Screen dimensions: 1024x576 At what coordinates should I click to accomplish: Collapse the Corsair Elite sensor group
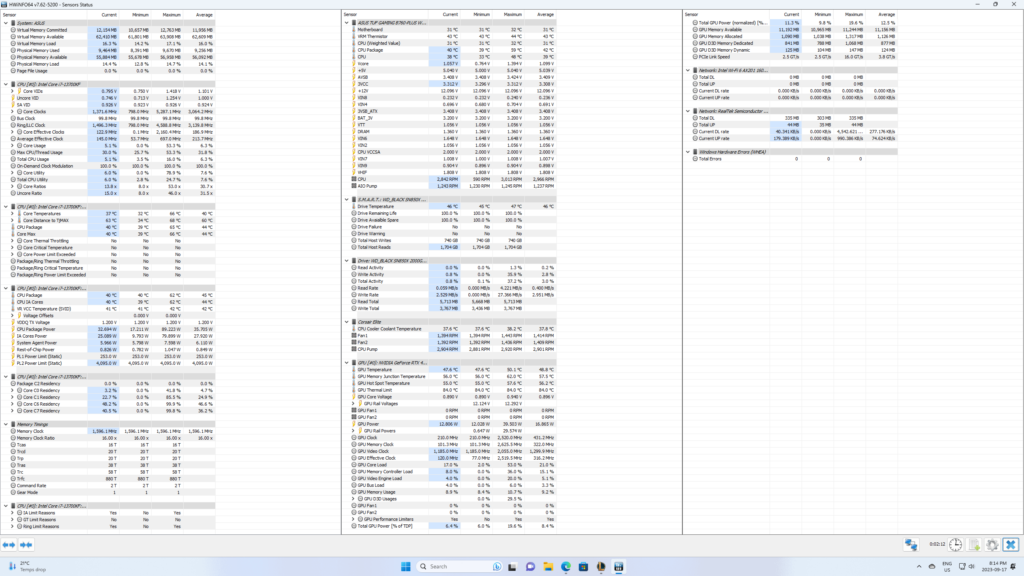(x=347, y=322)
